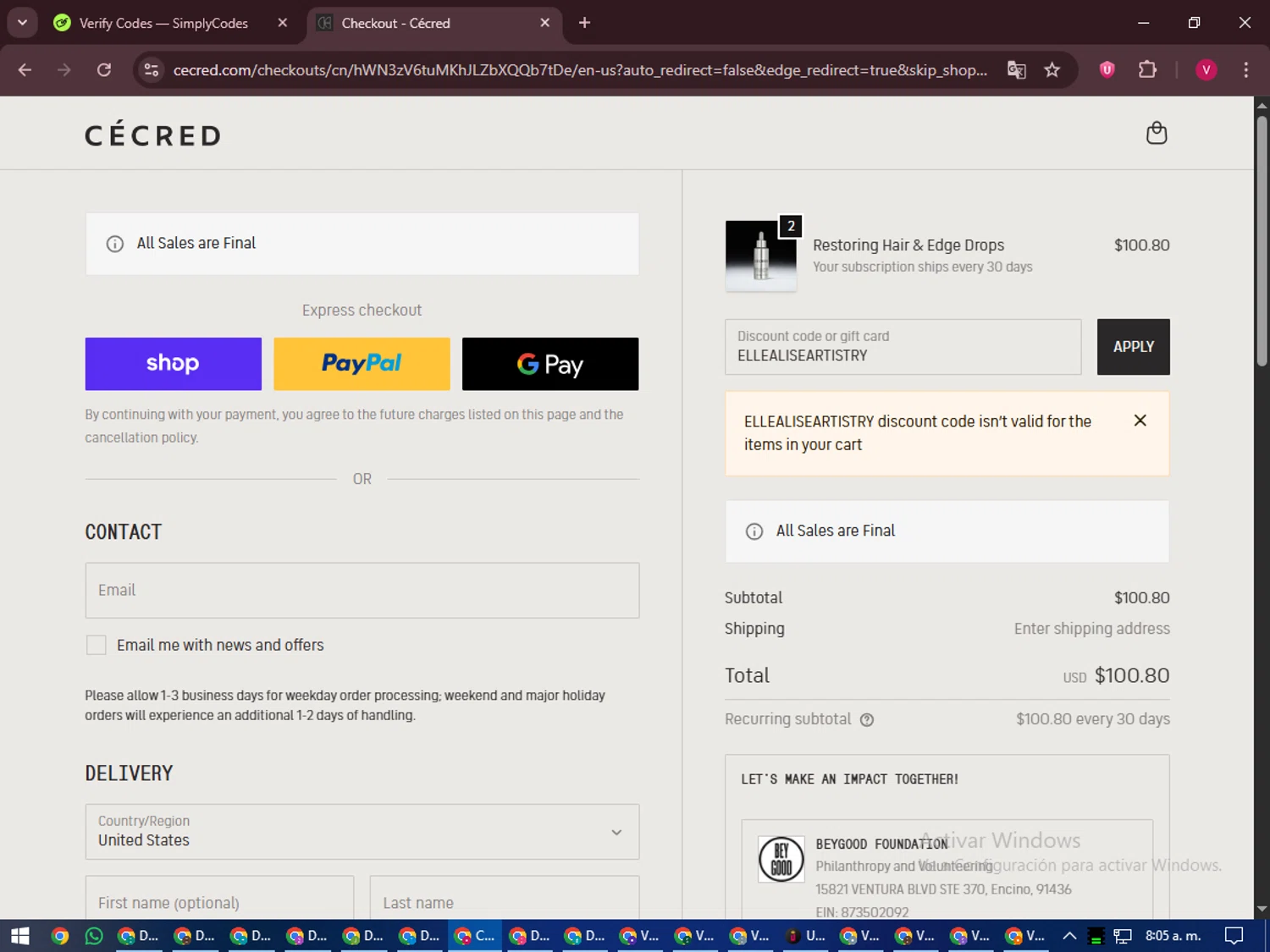Pay with PayPal button

pos(362,364)
